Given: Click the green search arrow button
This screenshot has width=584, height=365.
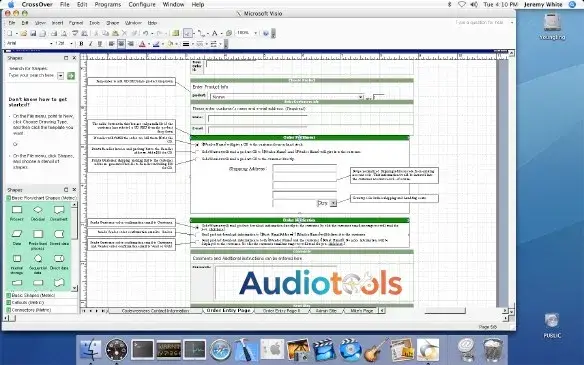Looking at the screenshot, I should tap(71, 76).
